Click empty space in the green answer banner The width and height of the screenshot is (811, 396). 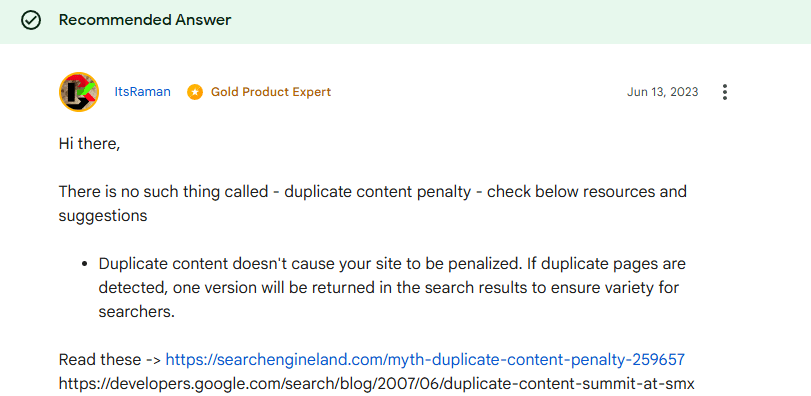(x=517, y=21)
